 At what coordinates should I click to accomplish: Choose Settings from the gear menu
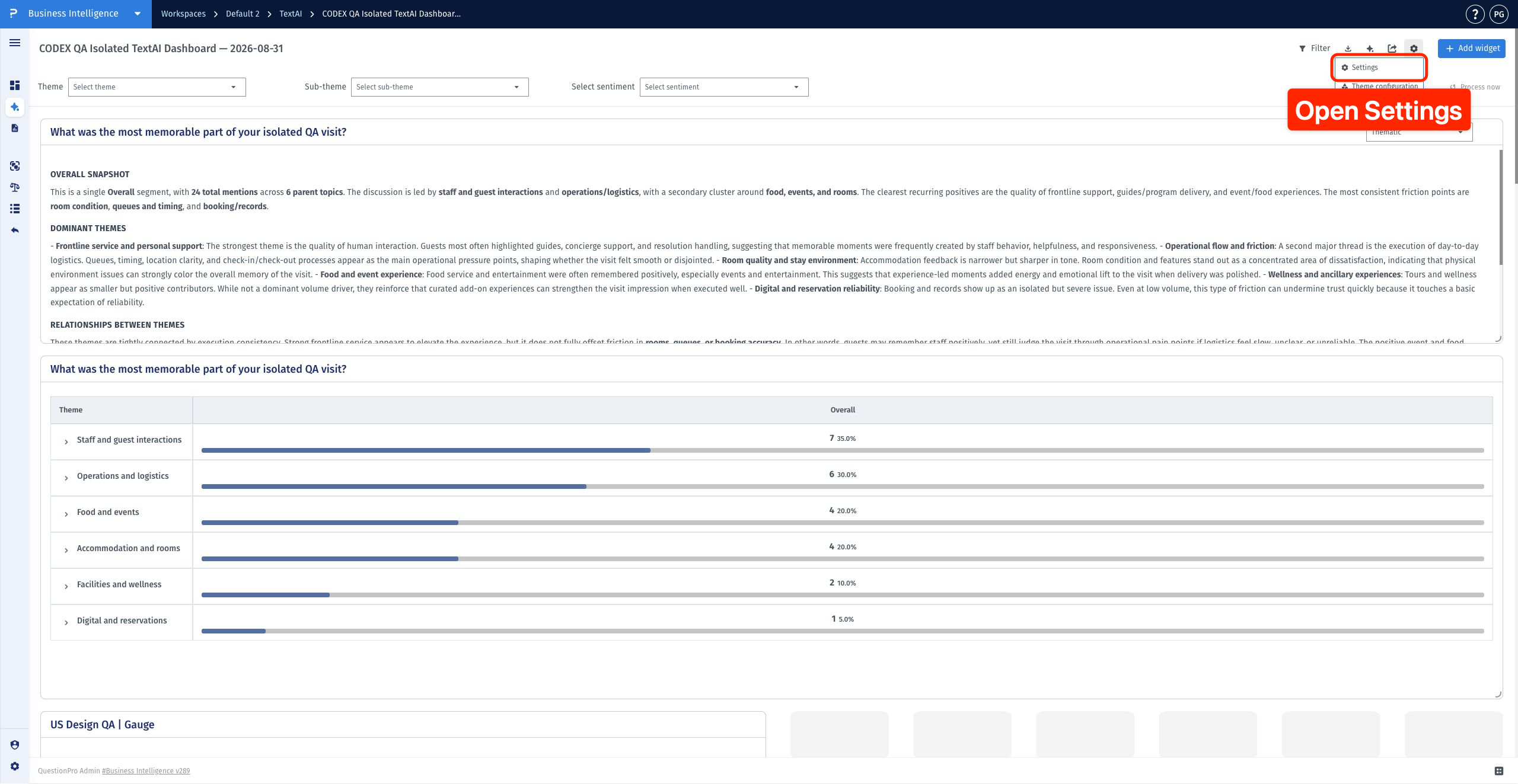1379,68
